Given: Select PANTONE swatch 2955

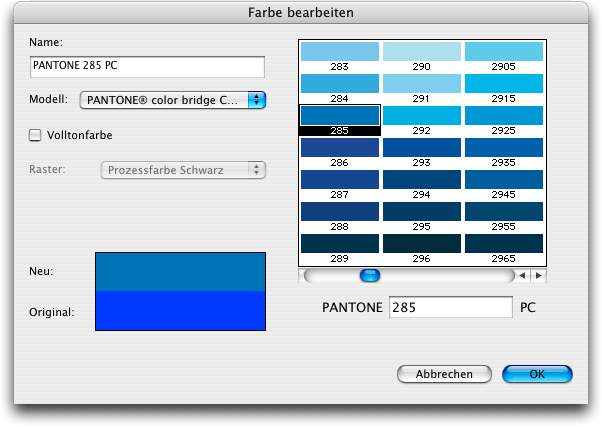Looking at the screenshot, I should coord(504,212).
